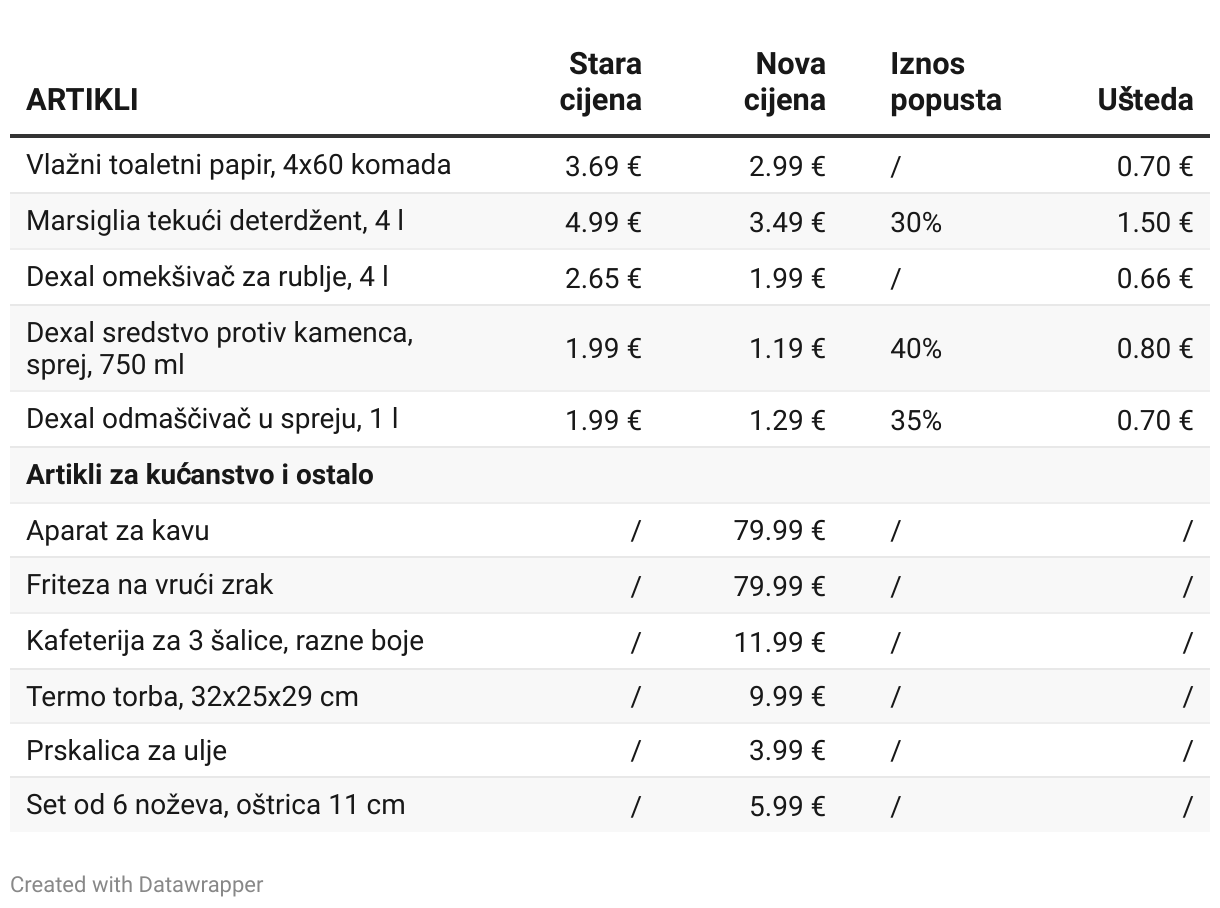Select the Vlažni toaletni papir row
Viewport: 1220px width, 908px height.
click(x=610, y=165)
